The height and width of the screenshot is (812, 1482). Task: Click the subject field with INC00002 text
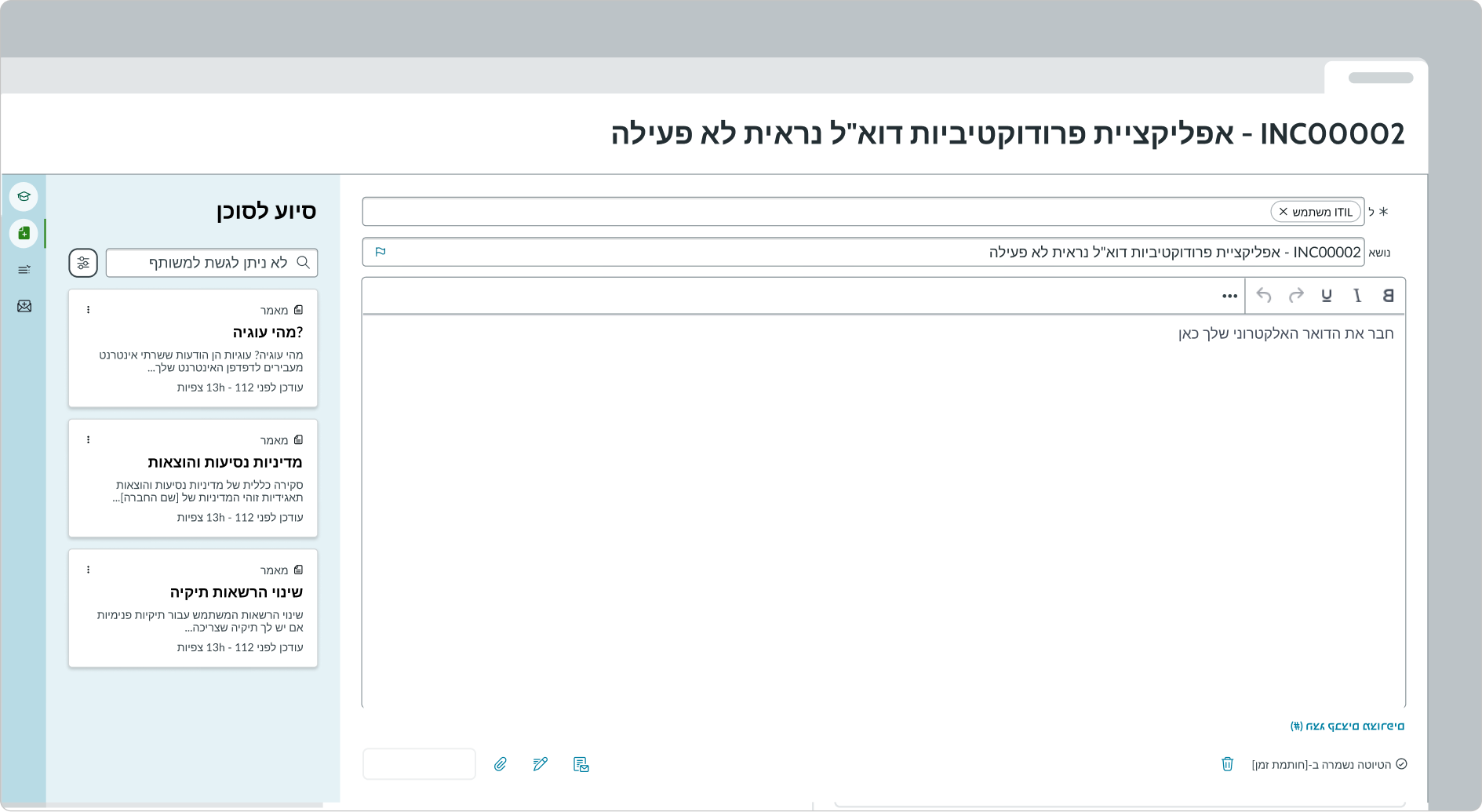click(863, 252)
